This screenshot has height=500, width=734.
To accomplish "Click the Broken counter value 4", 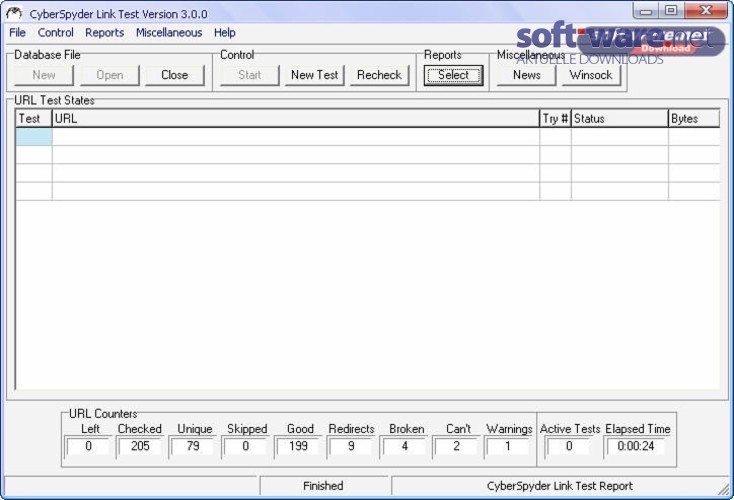I will [x=404, y=446].
